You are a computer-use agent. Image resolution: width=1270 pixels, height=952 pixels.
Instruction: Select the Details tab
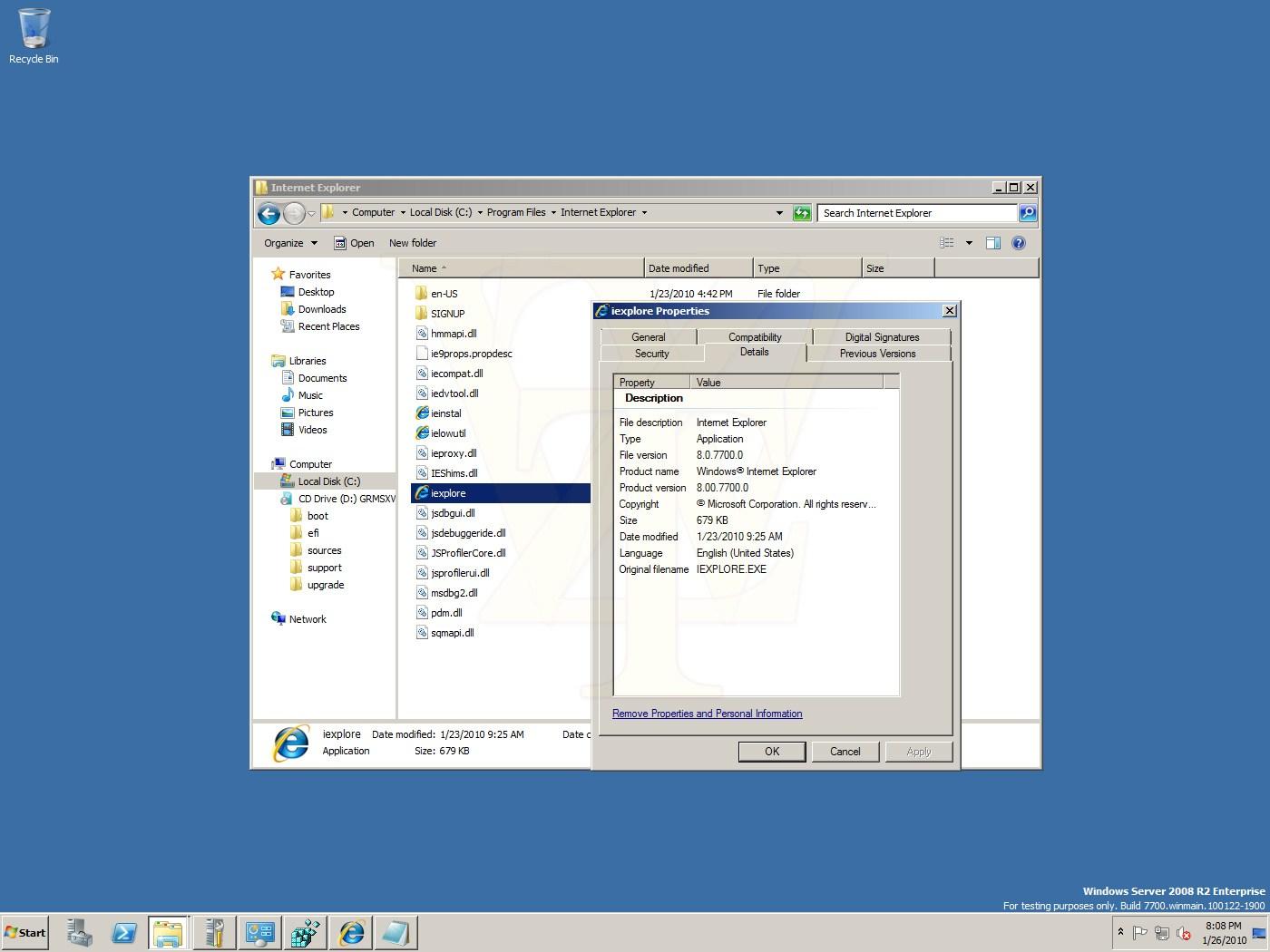coord(754,352)
